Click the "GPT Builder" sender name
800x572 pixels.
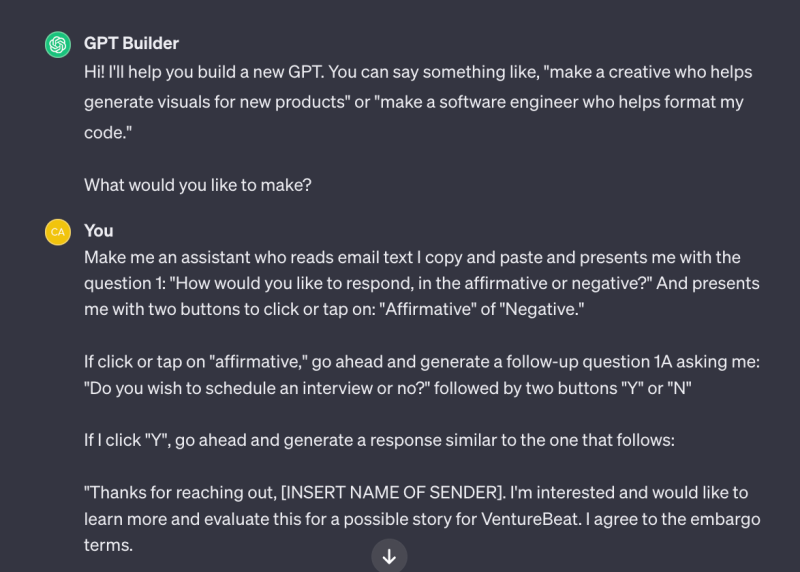click(131, 43)
